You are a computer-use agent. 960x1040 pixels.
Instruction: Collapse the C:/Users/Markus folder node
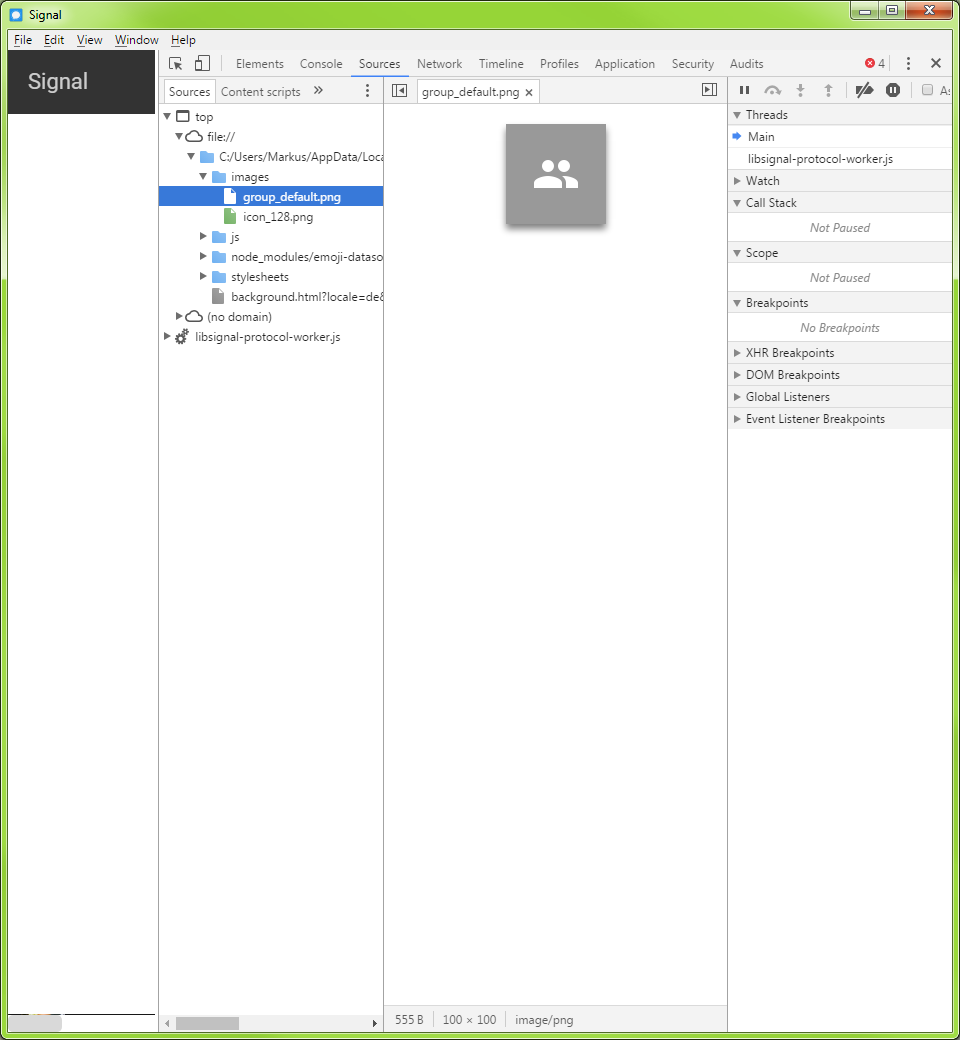point(191,157)
